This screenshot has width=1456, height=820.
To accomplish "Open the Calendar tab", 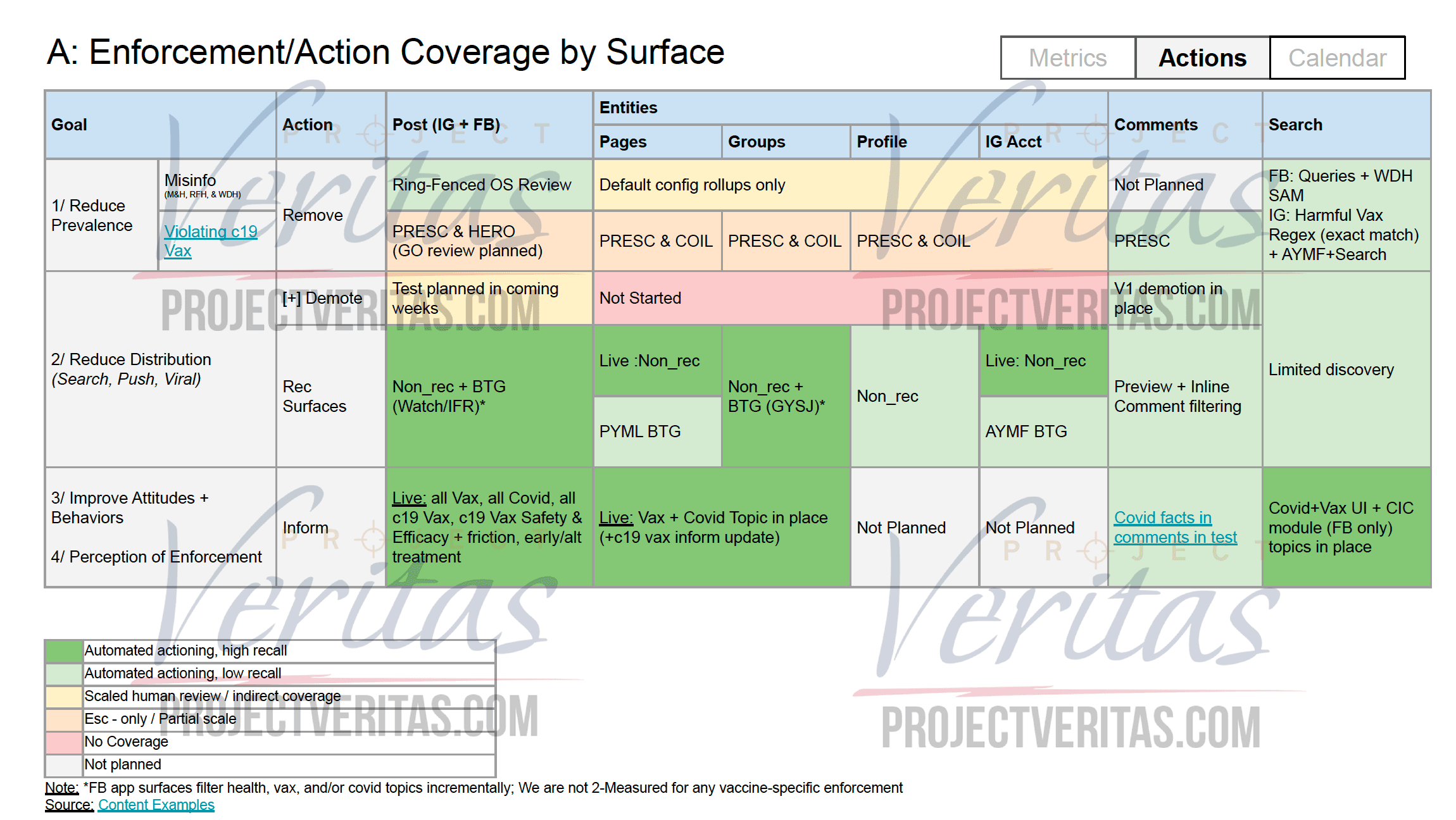I will click(1337, 58).
